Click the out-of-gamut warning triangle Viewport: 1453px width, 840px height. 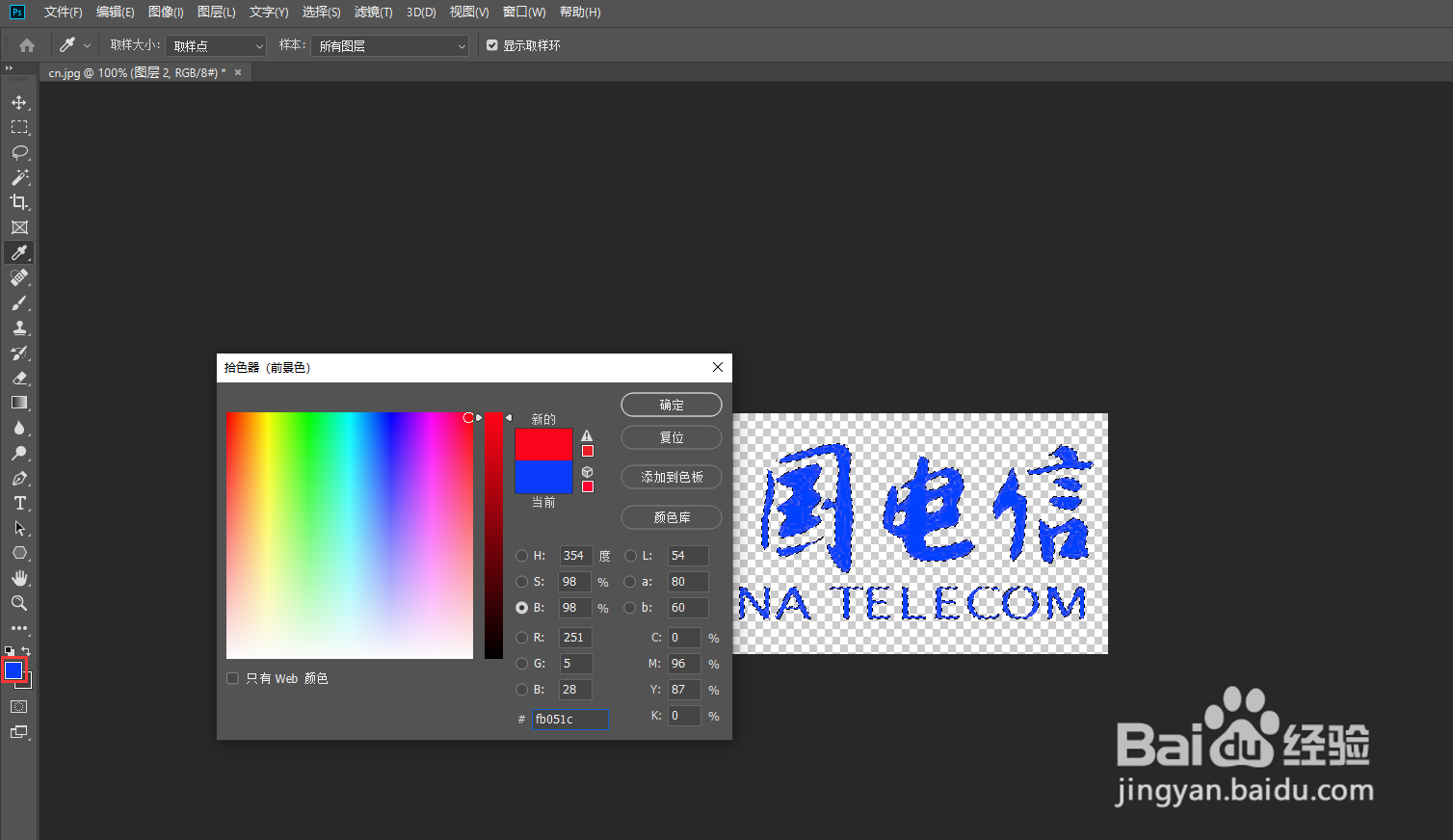[587, 435]
